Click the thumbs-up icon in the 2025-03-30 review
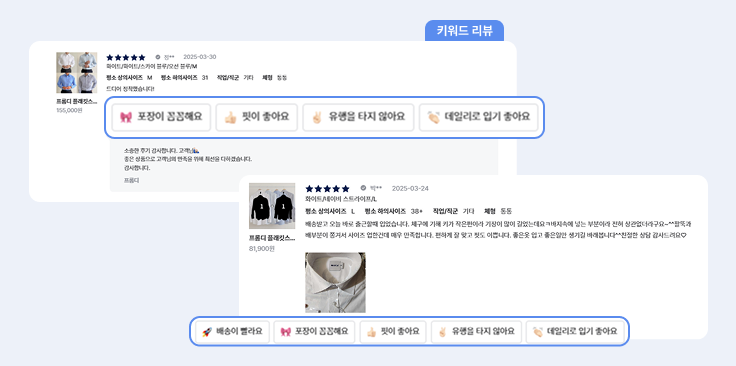Image resolution: width=736 pixels, height=366 pixels. click(x=230, y=117)
